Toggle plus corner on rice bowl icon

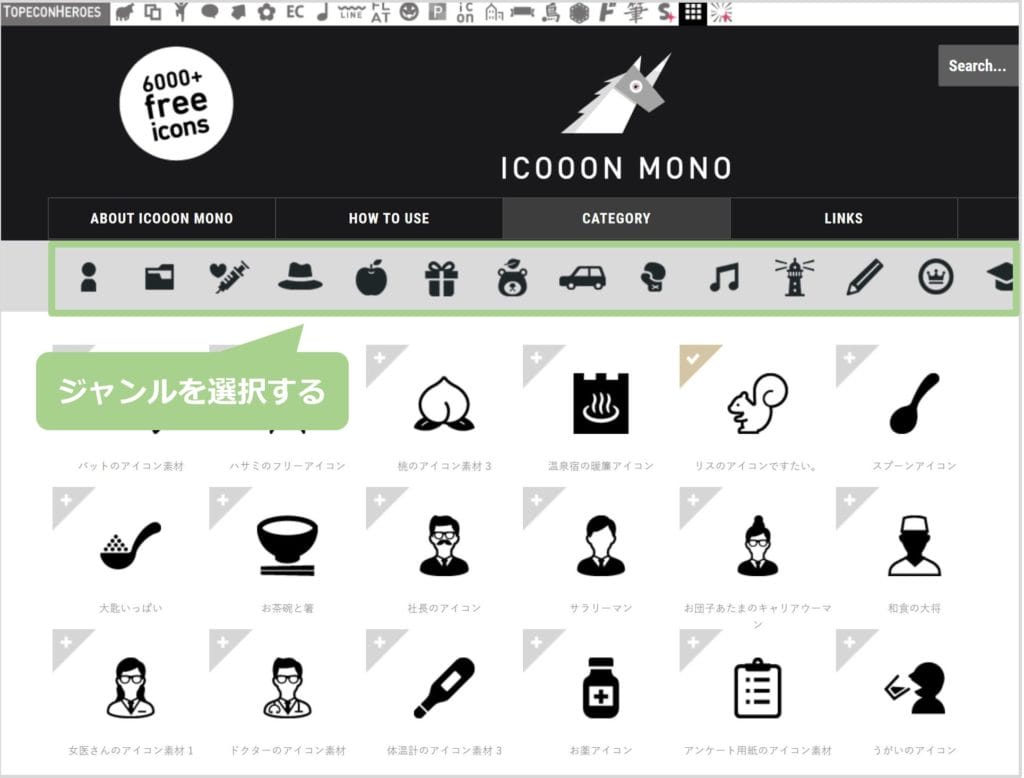tap(224, 502)
